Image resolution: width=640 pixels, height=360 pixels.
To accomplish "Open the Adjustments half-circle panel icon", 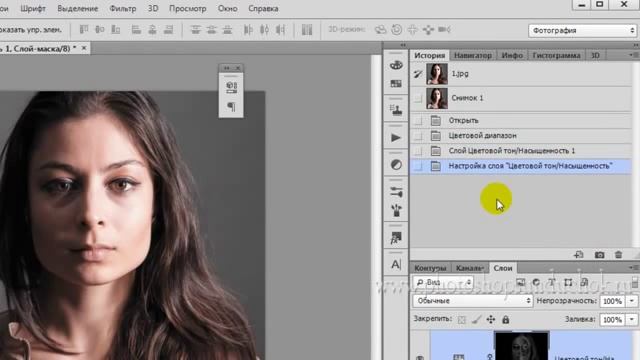I will coord(396,165).
